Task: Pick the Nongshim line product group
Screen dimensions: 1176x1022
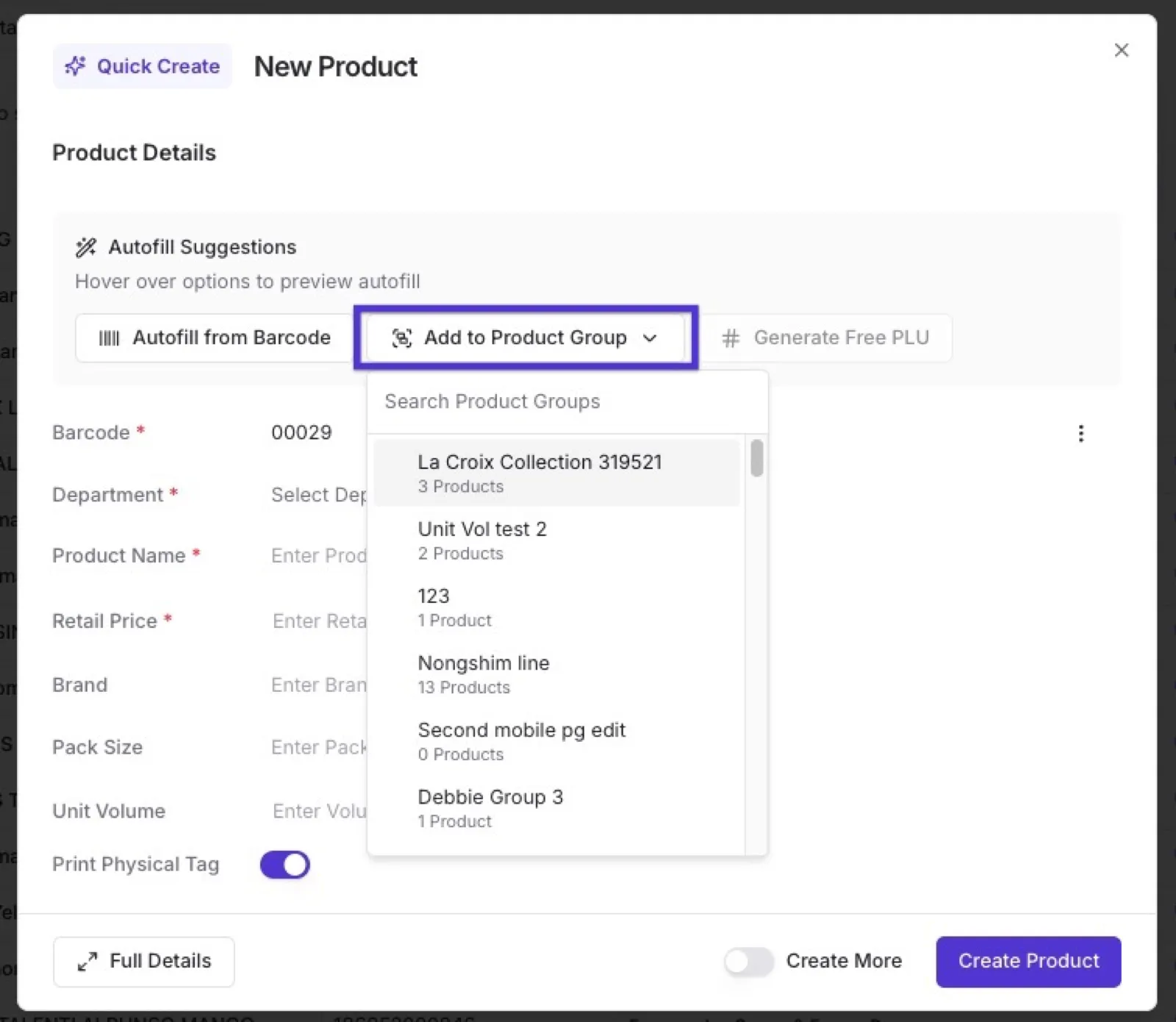Action: coord(557,673)
